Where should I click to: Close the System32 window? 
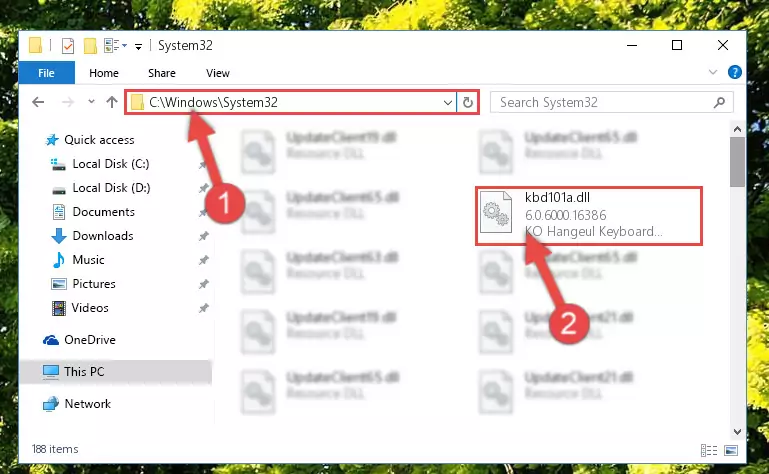[x=722, y=45]
